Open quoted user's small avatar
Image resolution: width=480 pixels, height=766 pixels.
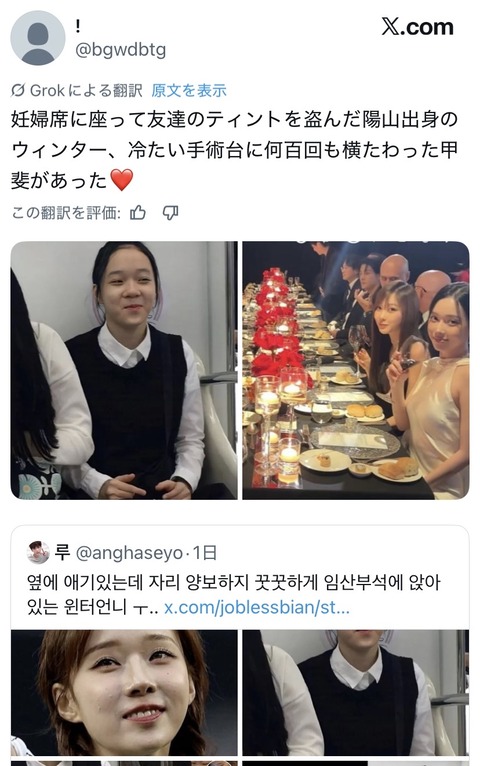click(x=38, y=553)
